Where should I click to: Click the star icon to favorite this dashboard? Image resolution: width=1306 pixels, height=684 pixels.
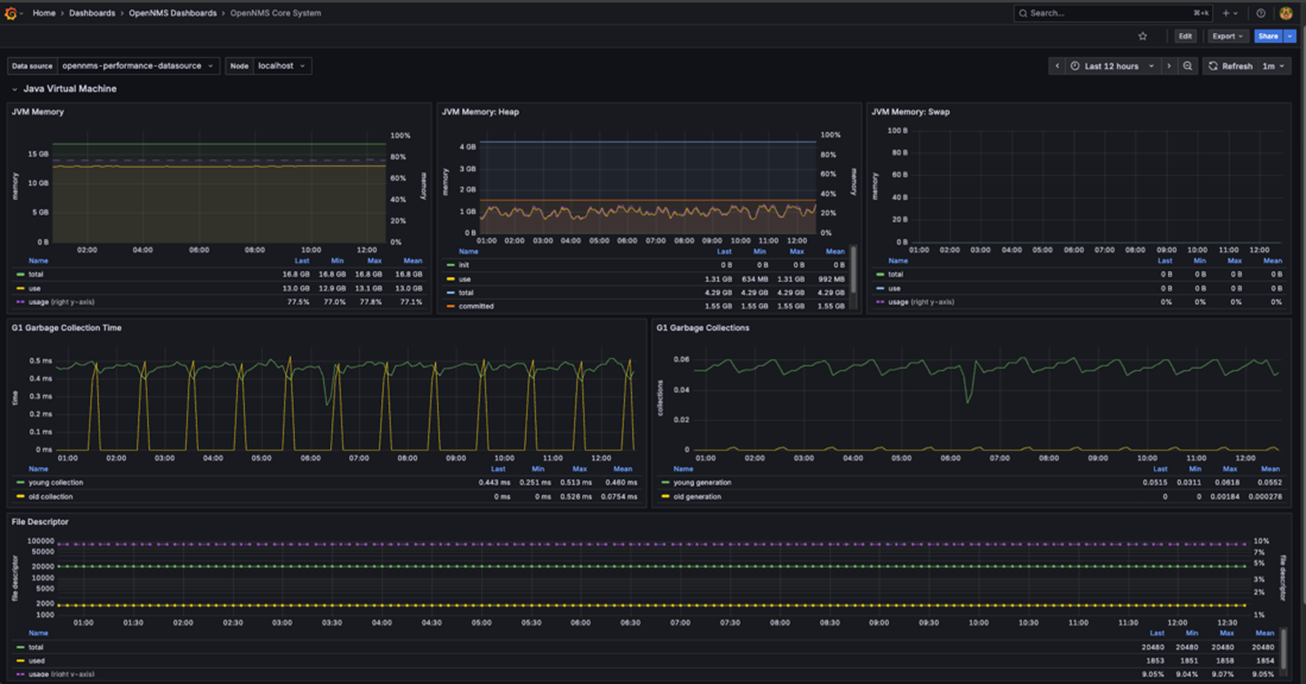coord(1143,36)
